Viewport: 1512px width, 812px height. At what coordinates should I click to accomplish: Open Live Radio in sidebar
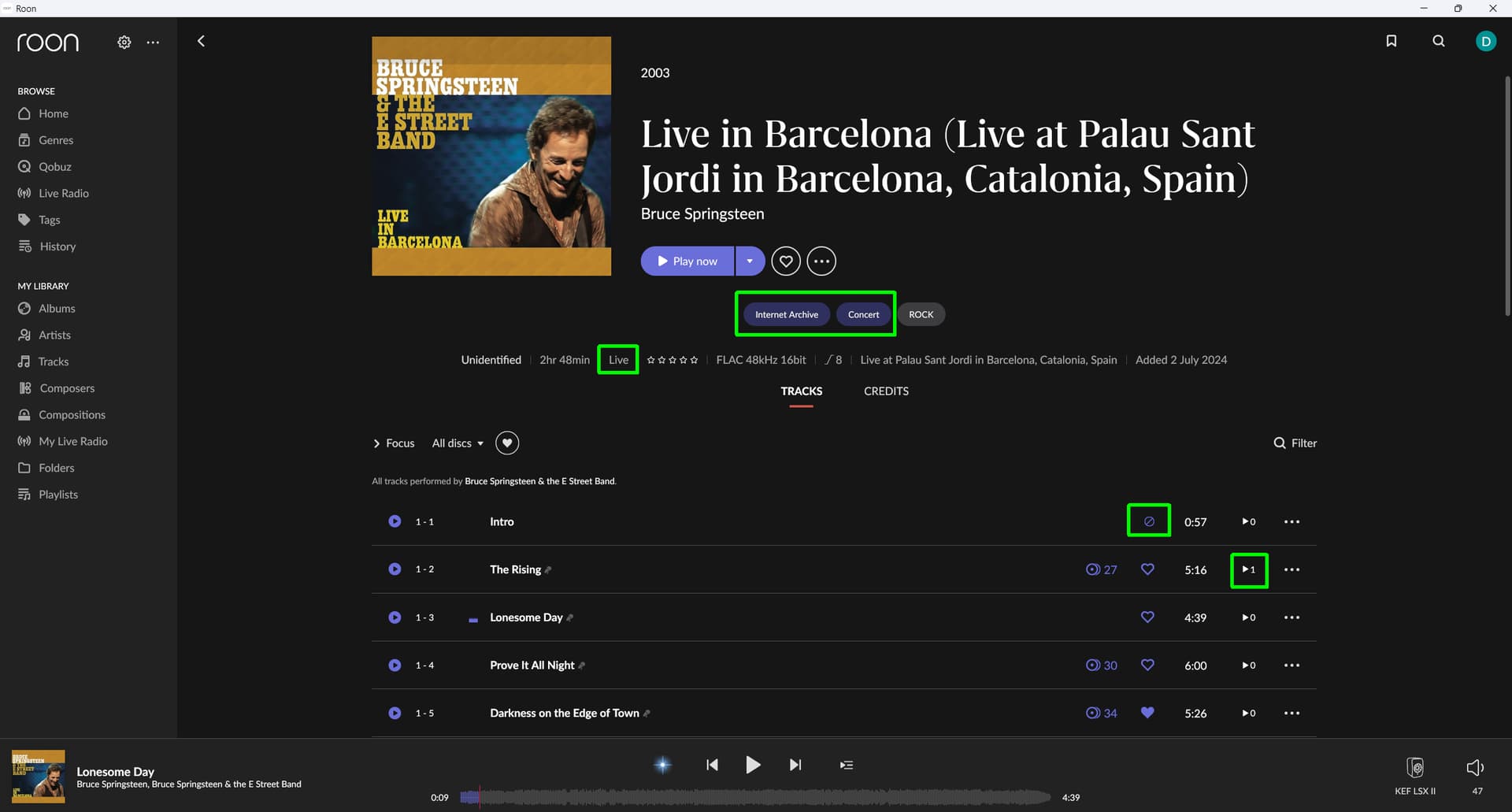(63, 194)
